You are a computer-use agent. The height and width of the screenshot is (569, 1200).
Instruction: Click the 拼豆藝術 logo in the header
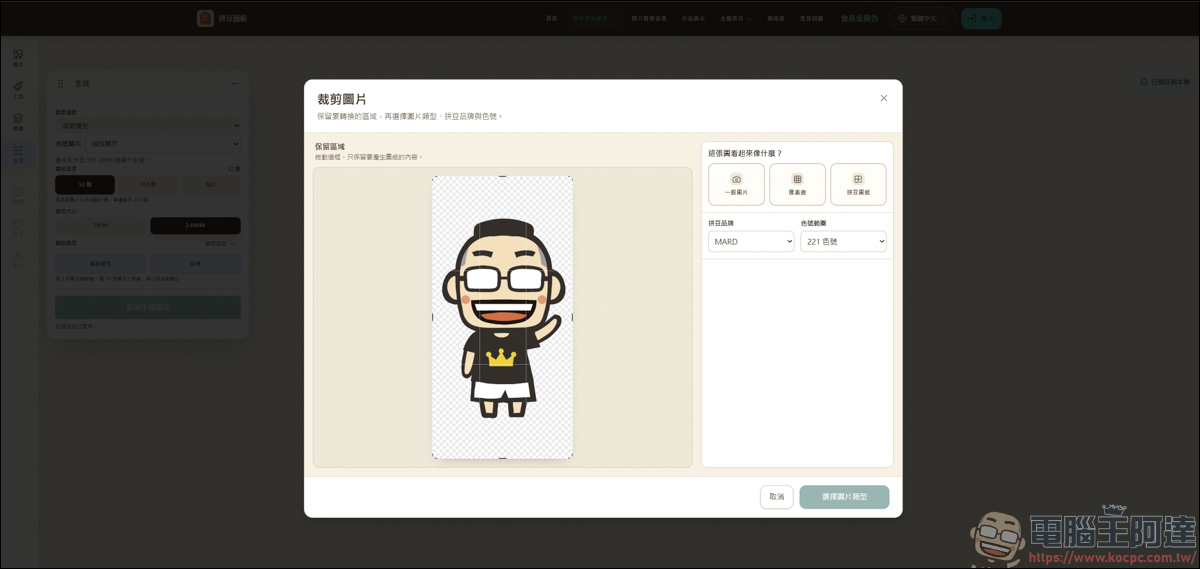(x=222, y=18)
